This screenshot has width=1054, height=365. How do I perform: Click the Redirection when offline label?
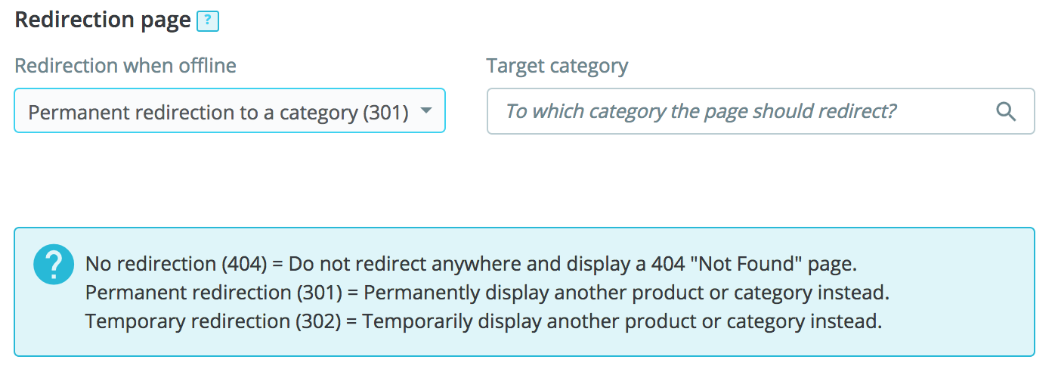(126, 66)
